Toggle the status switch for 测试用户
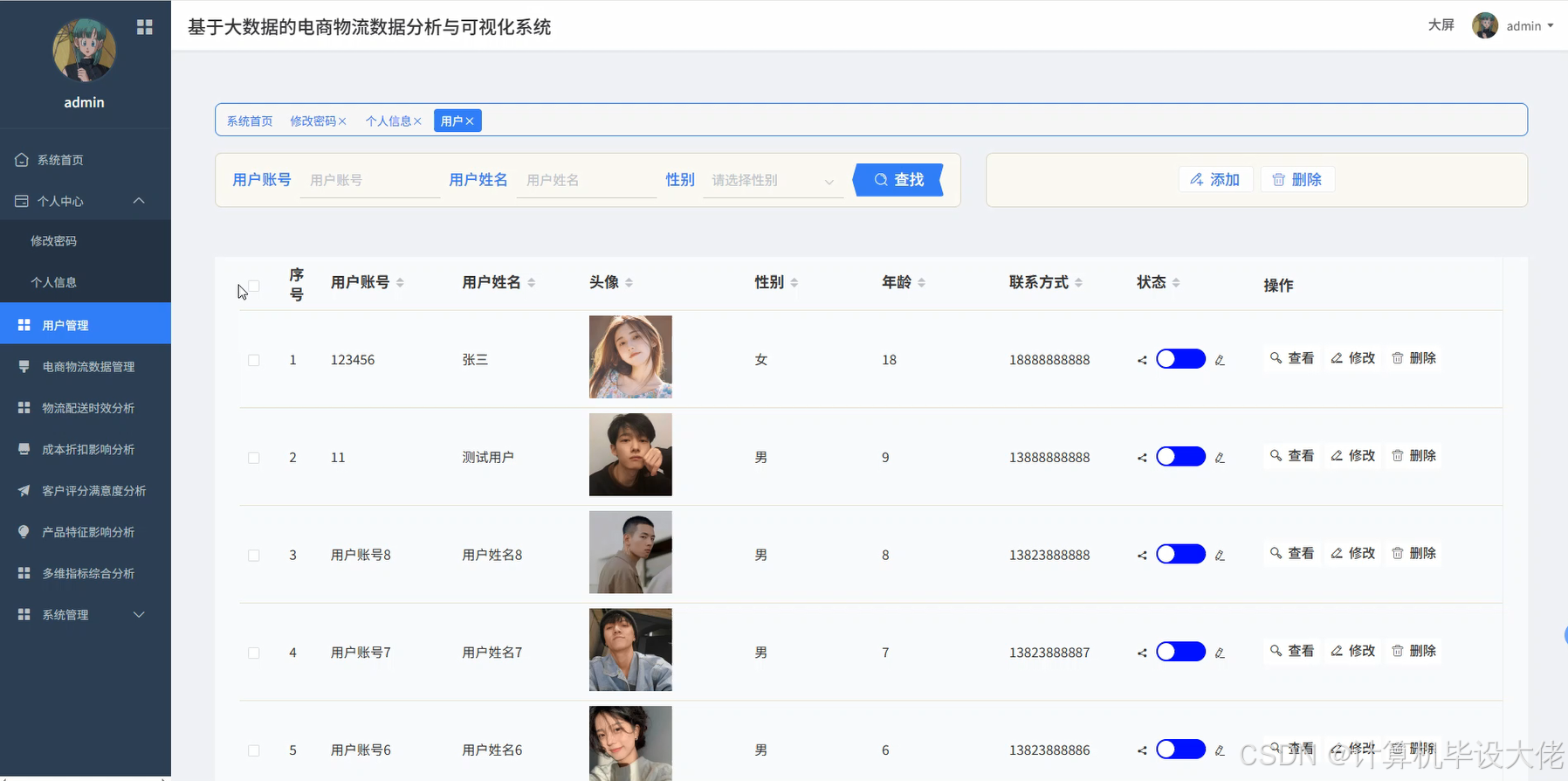The image size is (1568, 781). [x=1180, y=457]
